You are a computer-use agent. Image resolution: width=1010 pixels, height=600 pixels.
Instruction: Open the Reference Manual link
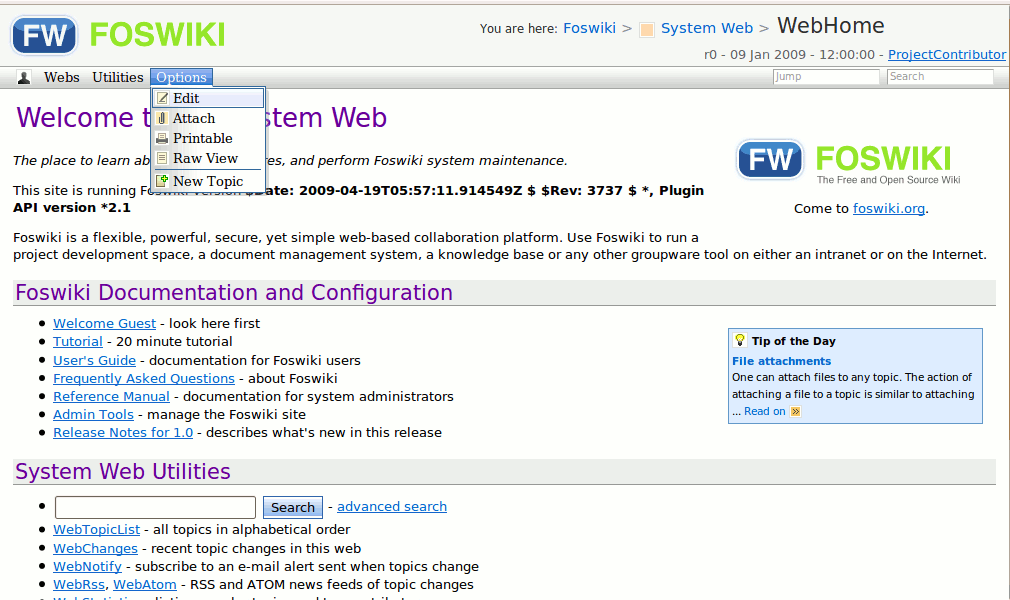pos(111,396)
